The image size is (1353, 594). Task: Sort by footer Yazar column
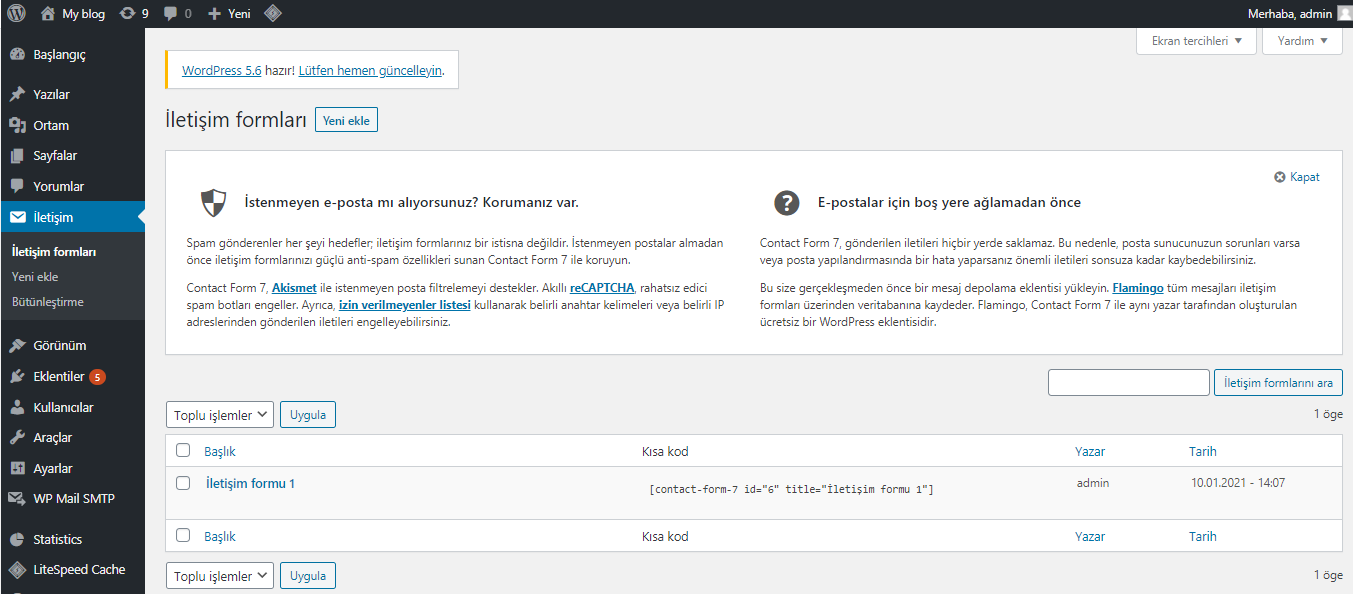pos(1090,537)
